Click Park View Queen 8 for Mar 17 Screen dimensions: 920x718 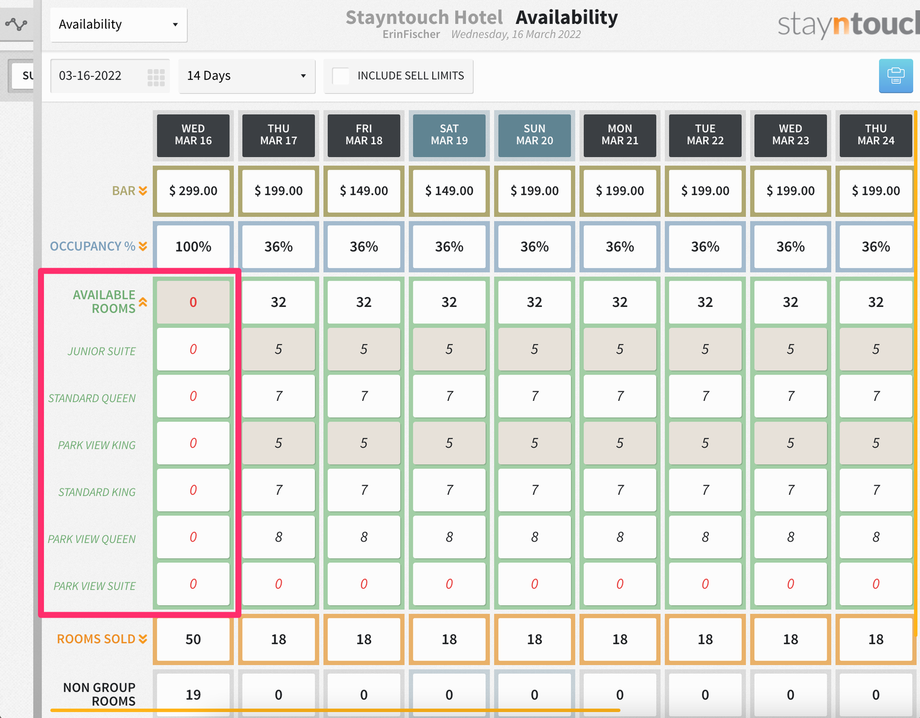(279, 537)
